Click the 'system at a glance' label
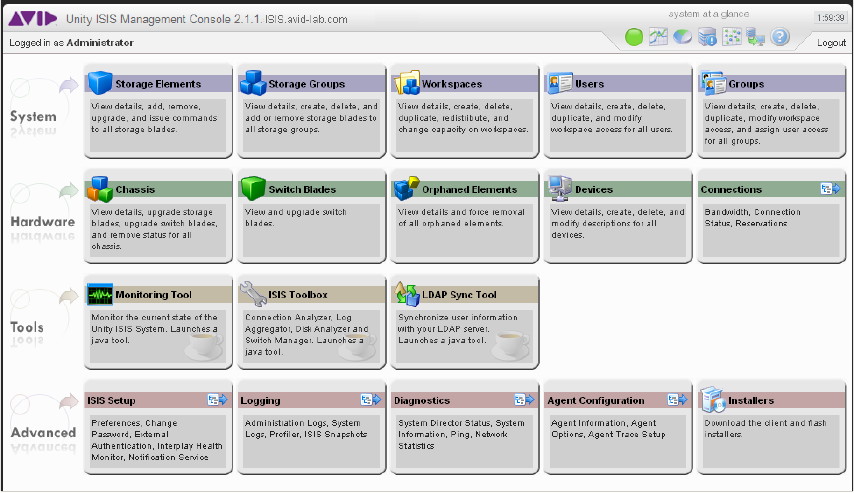Image resolution: width=854 pixels, height=493 pixels. [x=709, y=14]
